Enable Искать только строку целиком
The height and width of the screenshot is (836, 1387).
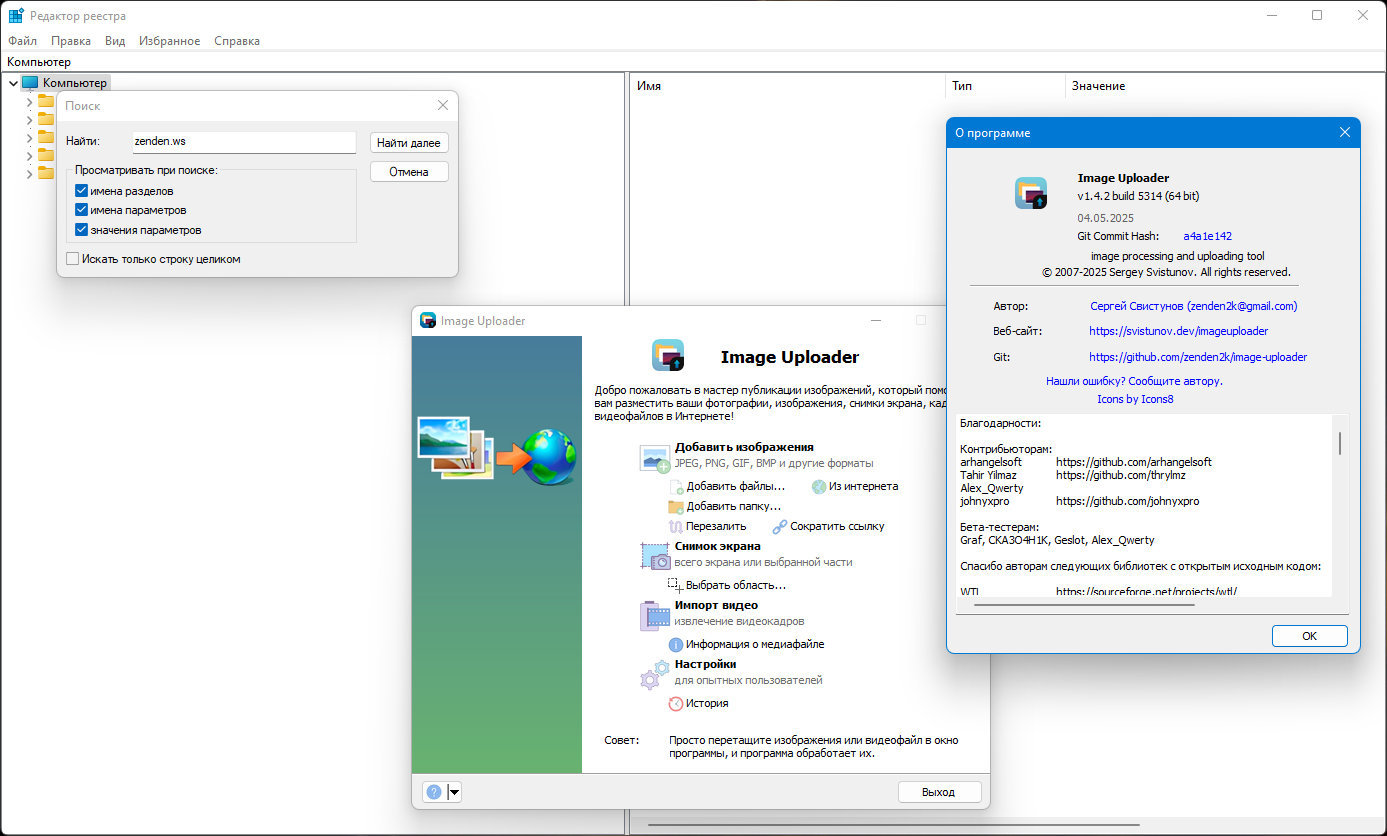point(72,259)
